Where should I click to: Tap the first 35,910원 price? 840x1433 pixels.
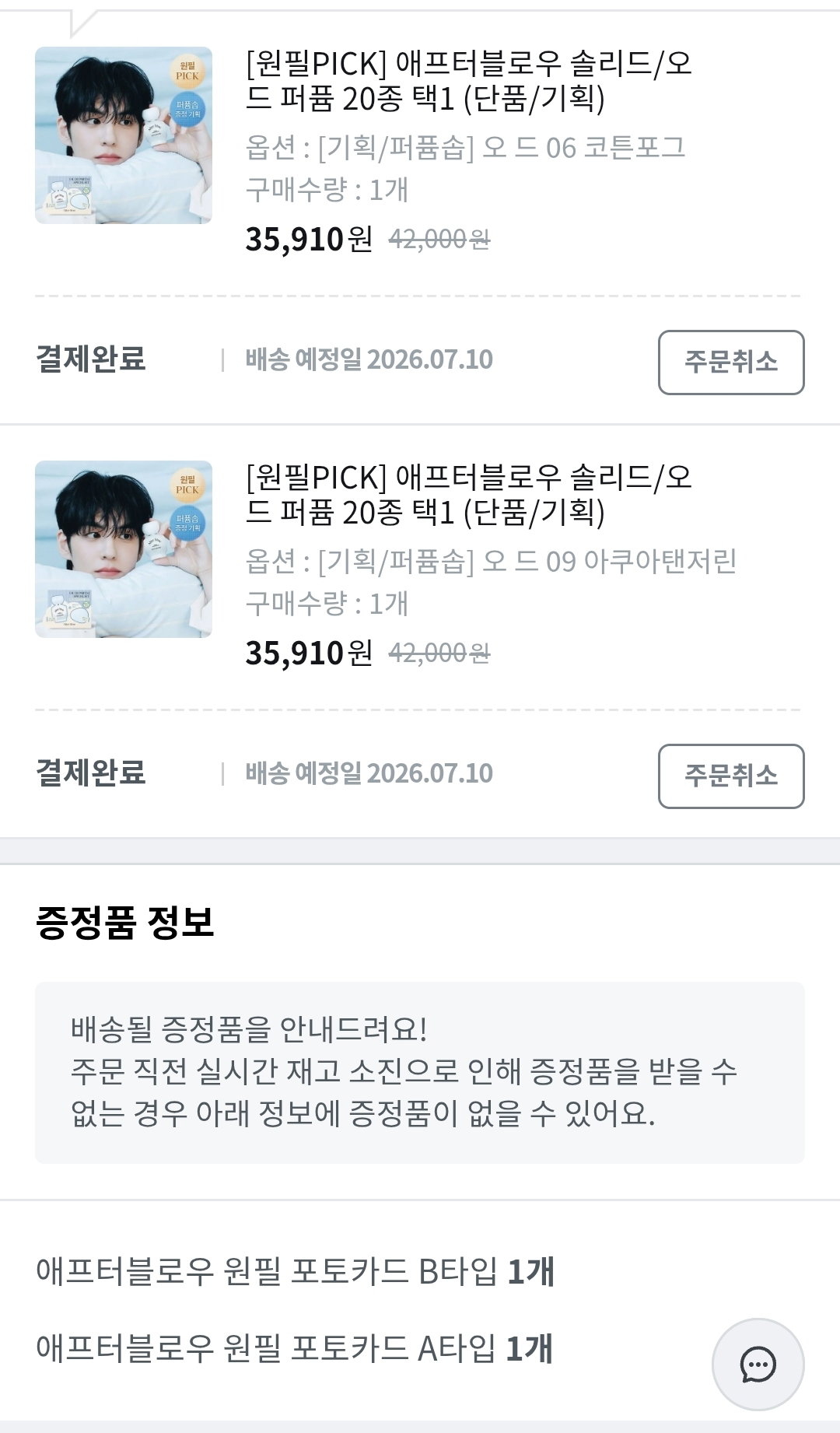(x=310, y=239)
